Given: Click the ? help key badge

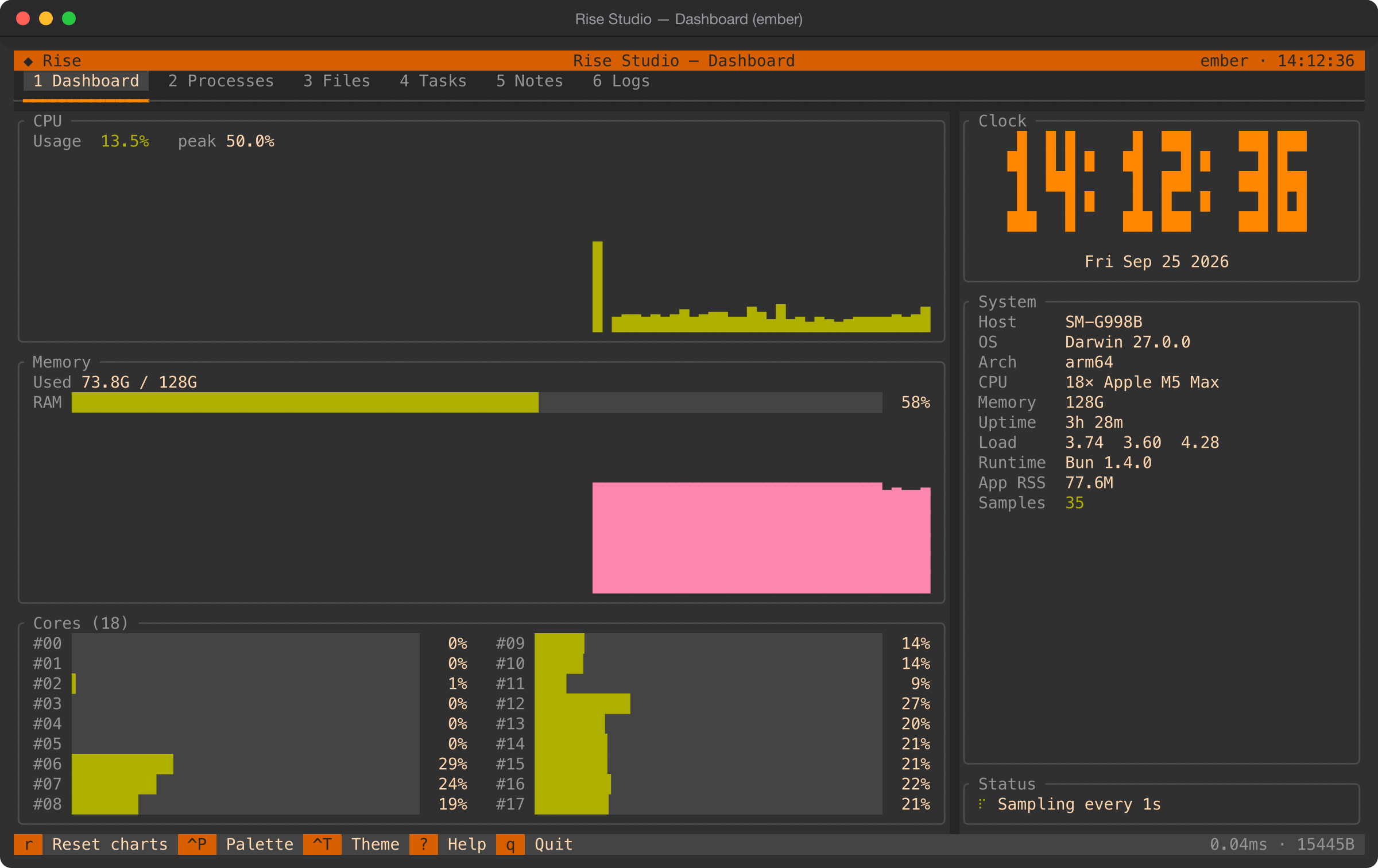Looking at the screenshot, I should point(424,844).
